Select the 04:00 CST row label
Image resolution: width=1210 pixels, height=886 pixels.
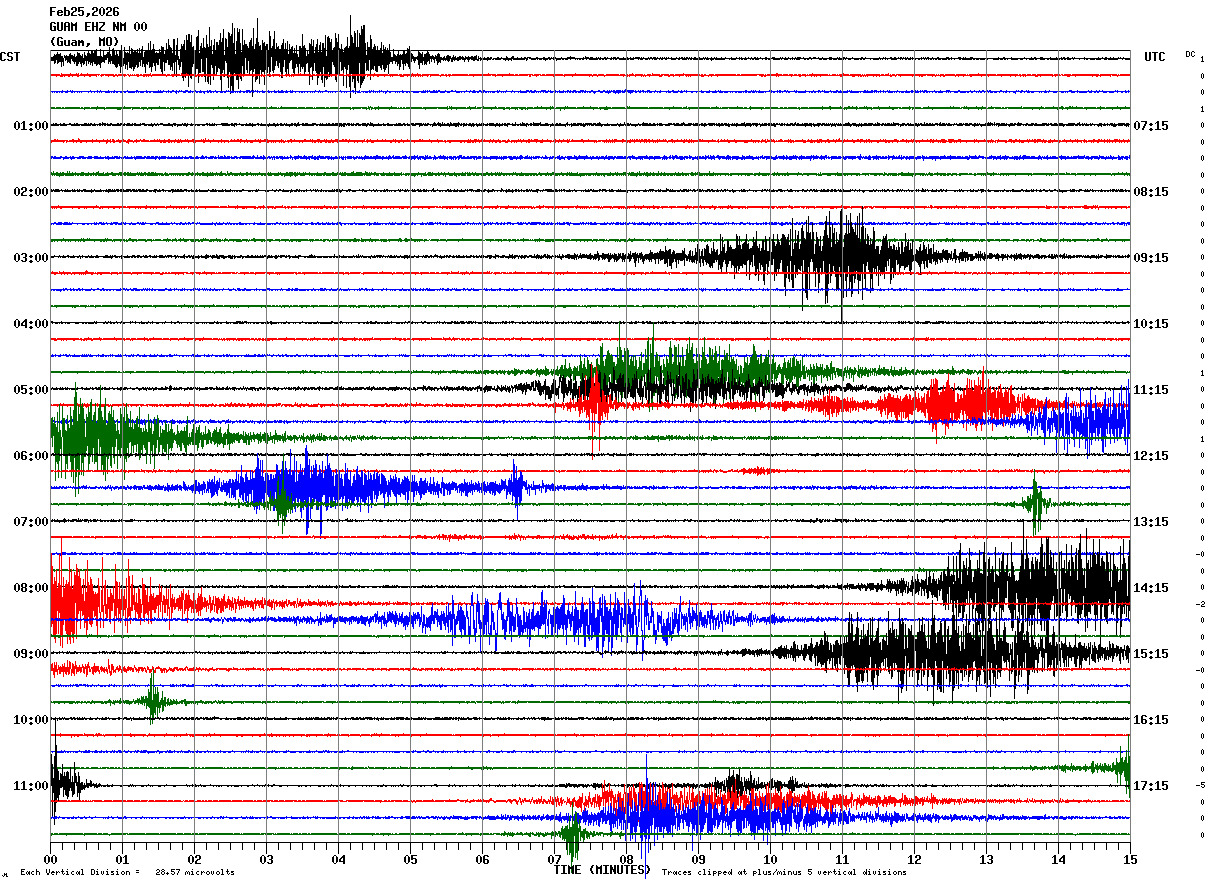31,324
